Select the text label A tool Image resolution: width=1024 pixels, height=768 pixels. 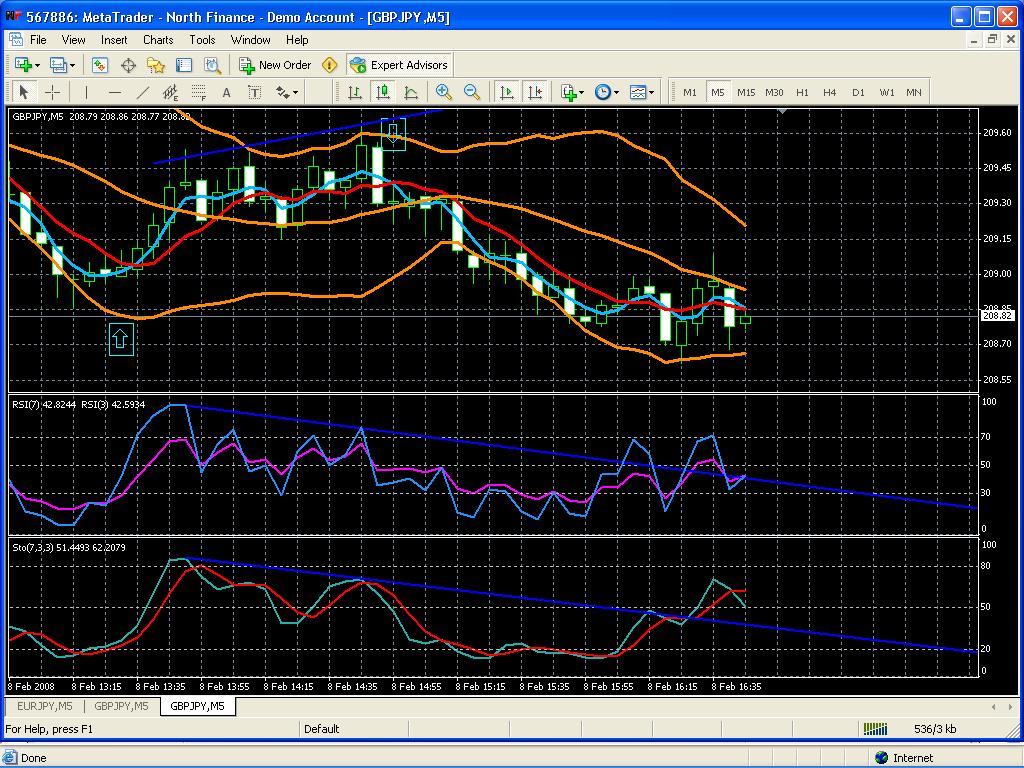tap(227, 92)
